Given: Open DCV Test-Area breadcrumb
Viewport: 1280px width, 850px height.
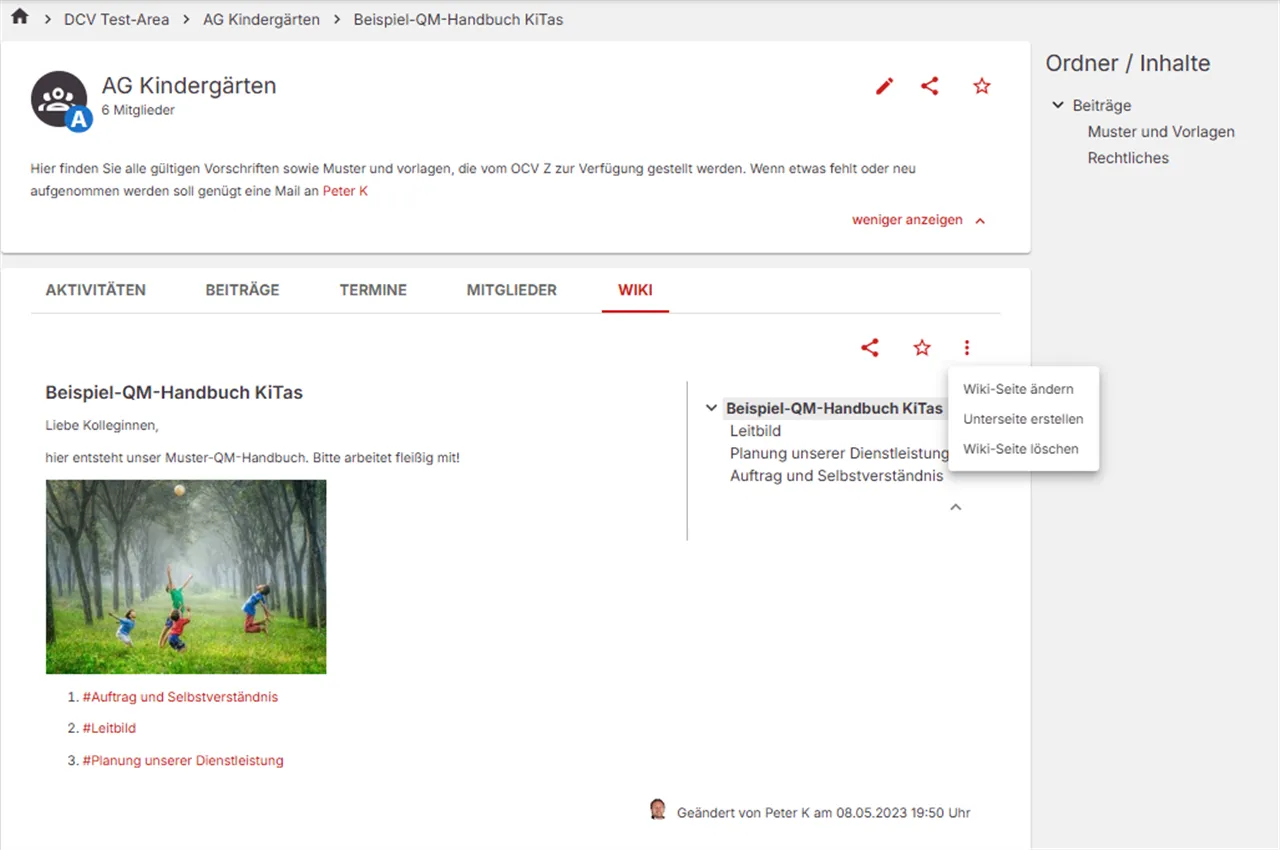Looking at the screenshot, I should 116,19.
